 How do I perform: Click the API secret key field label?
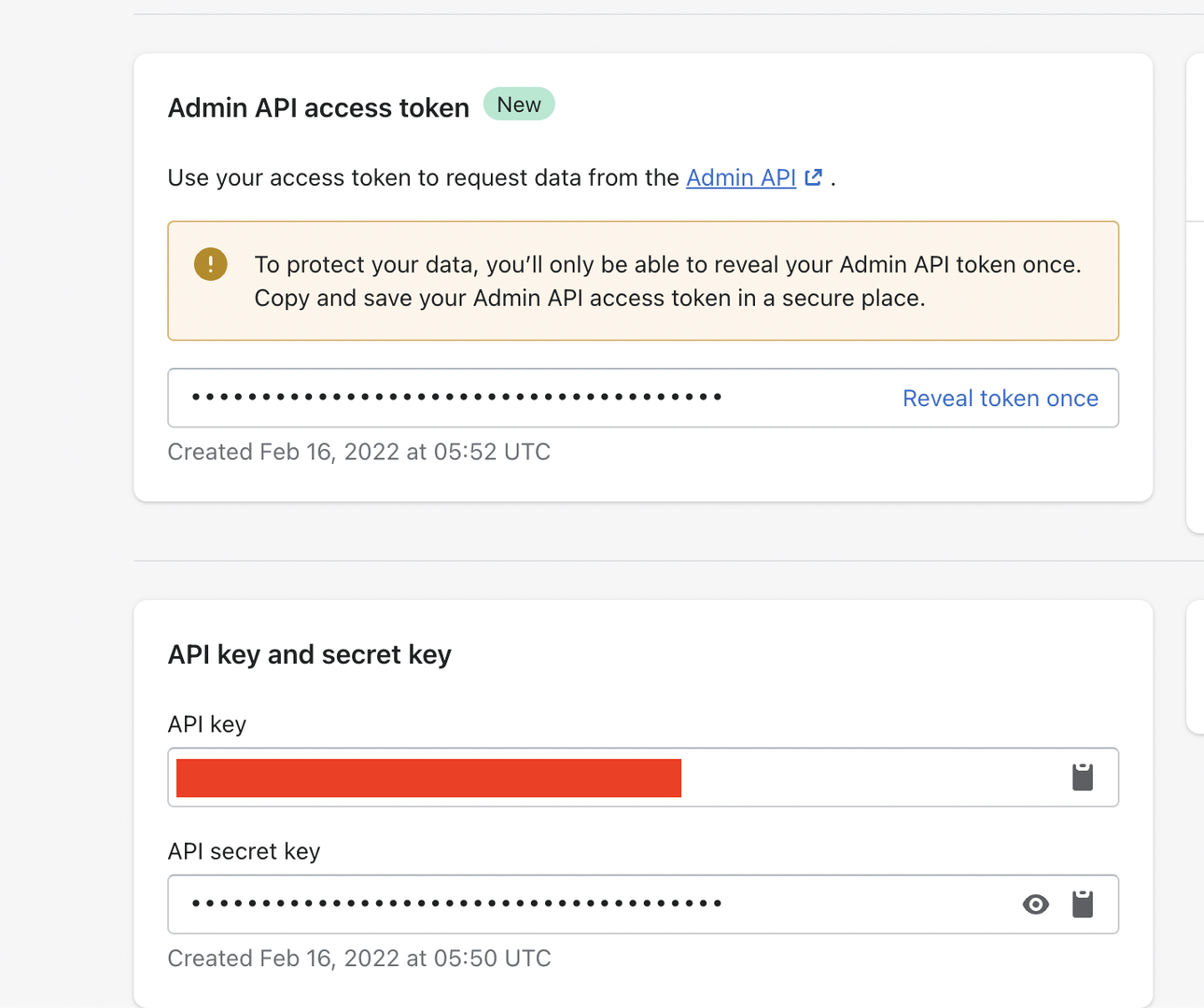[x=244, y=851]
